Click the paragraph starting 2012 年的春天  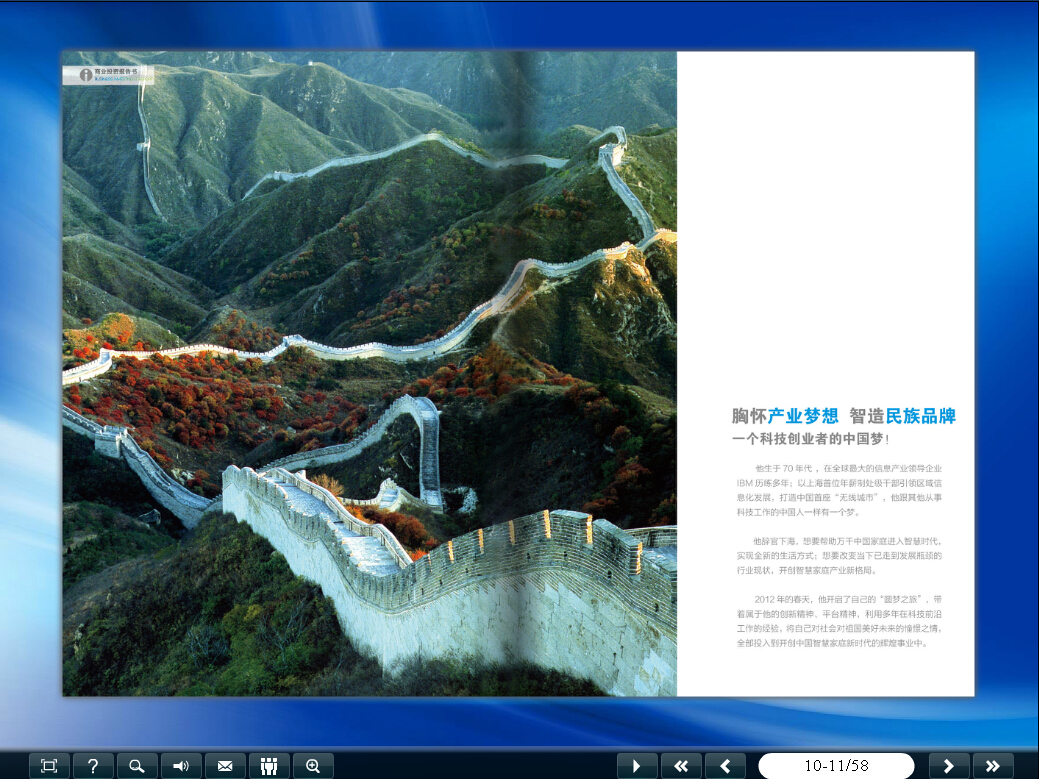pyautogui.click(x=839, y=621)
